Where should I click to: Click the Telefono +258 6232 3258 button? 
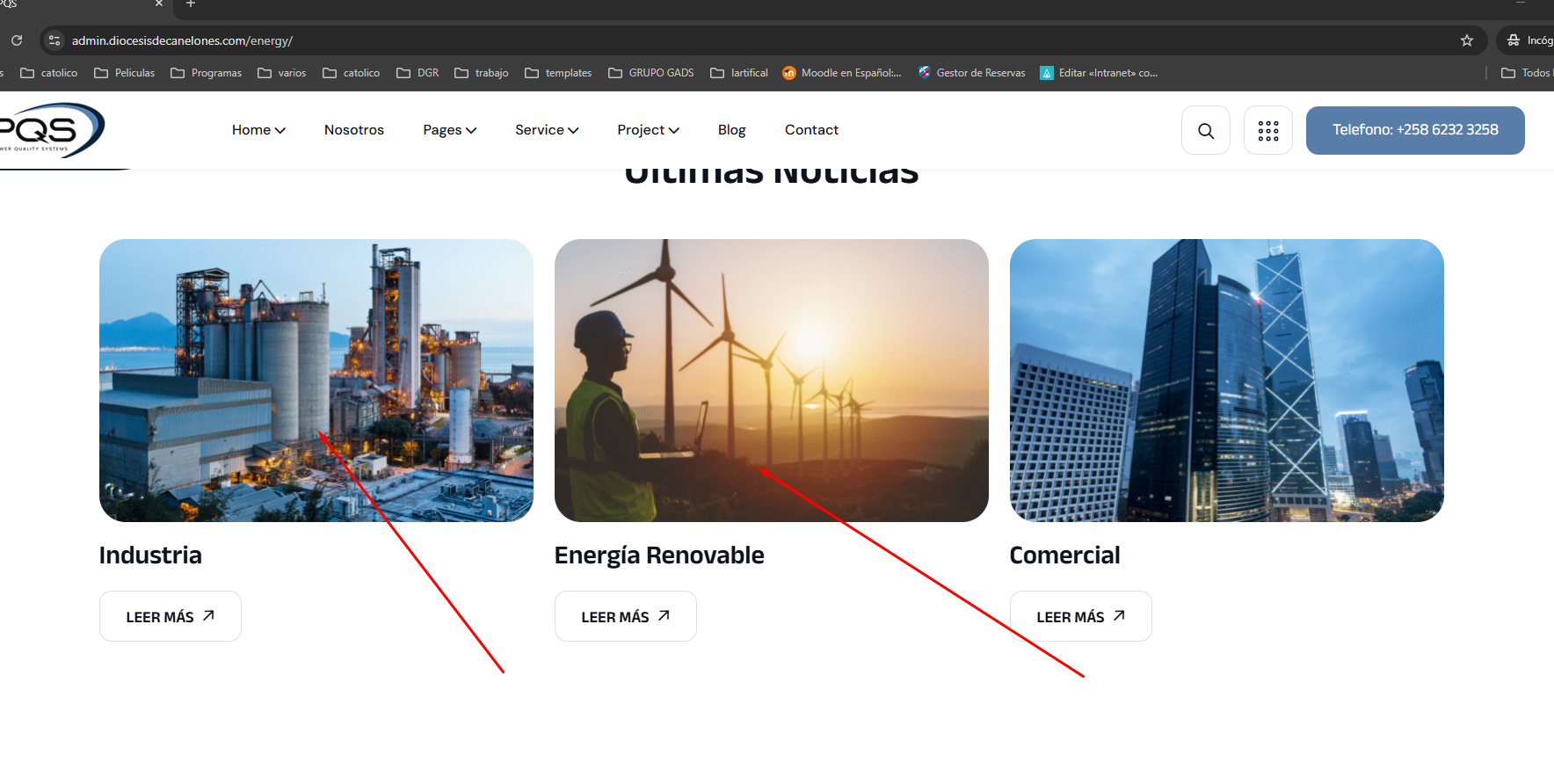[1415, 130]
